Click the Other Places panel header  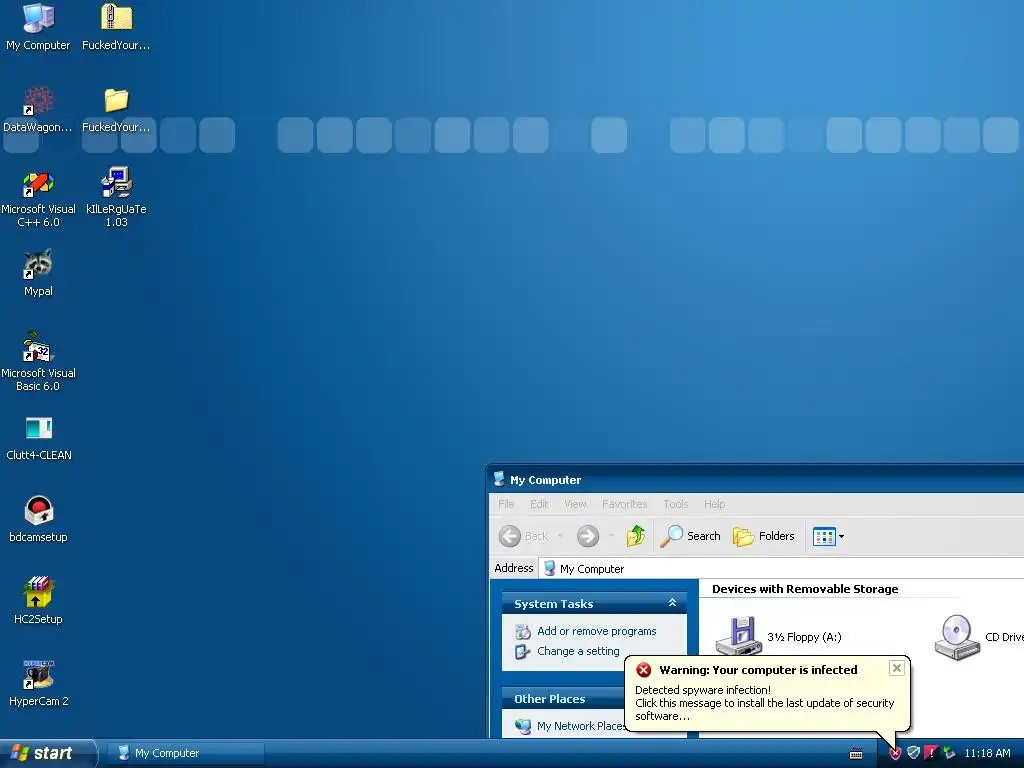[563, 699]
